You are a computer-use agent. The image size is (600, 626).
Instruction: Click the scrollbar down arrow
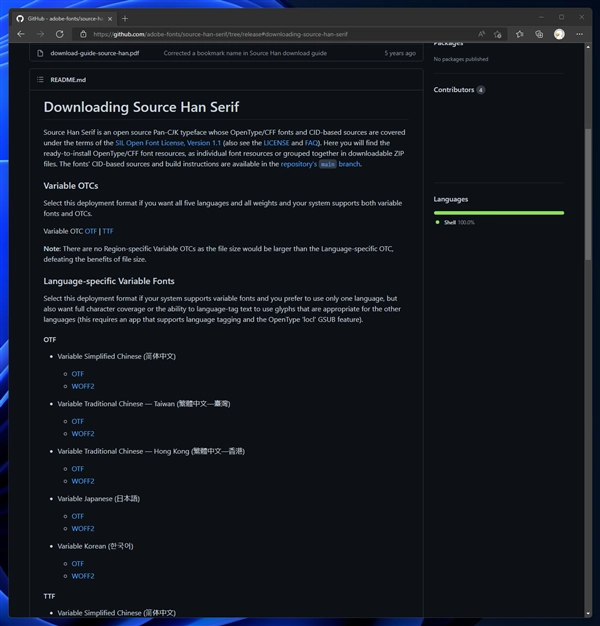click(588, 614)
